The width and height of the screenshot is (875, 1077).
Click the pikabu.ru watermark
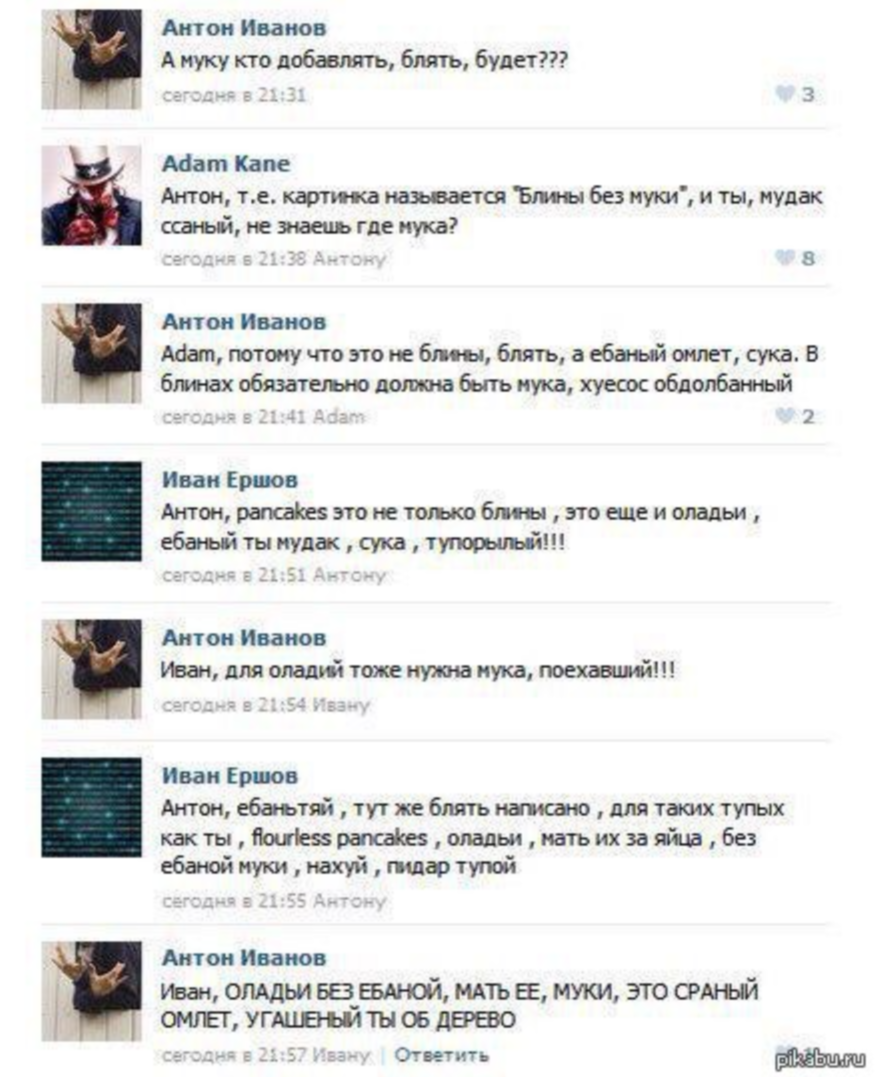pos(820,1060)
